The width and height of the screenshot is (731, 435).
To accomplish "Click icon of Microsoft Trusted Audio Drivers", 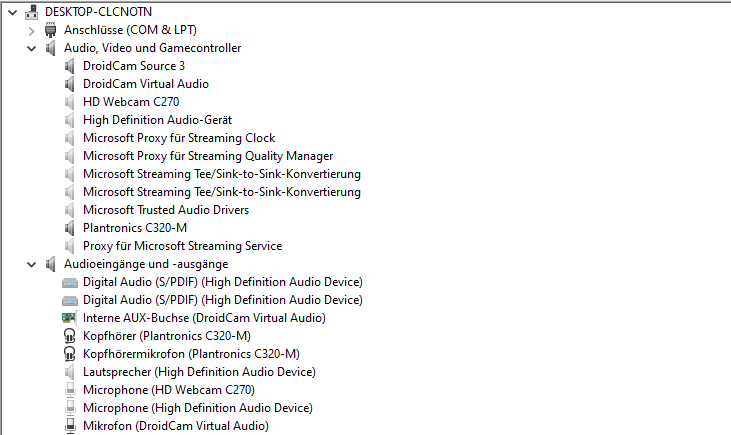I will pyautogui.click(x=69, y=210).
